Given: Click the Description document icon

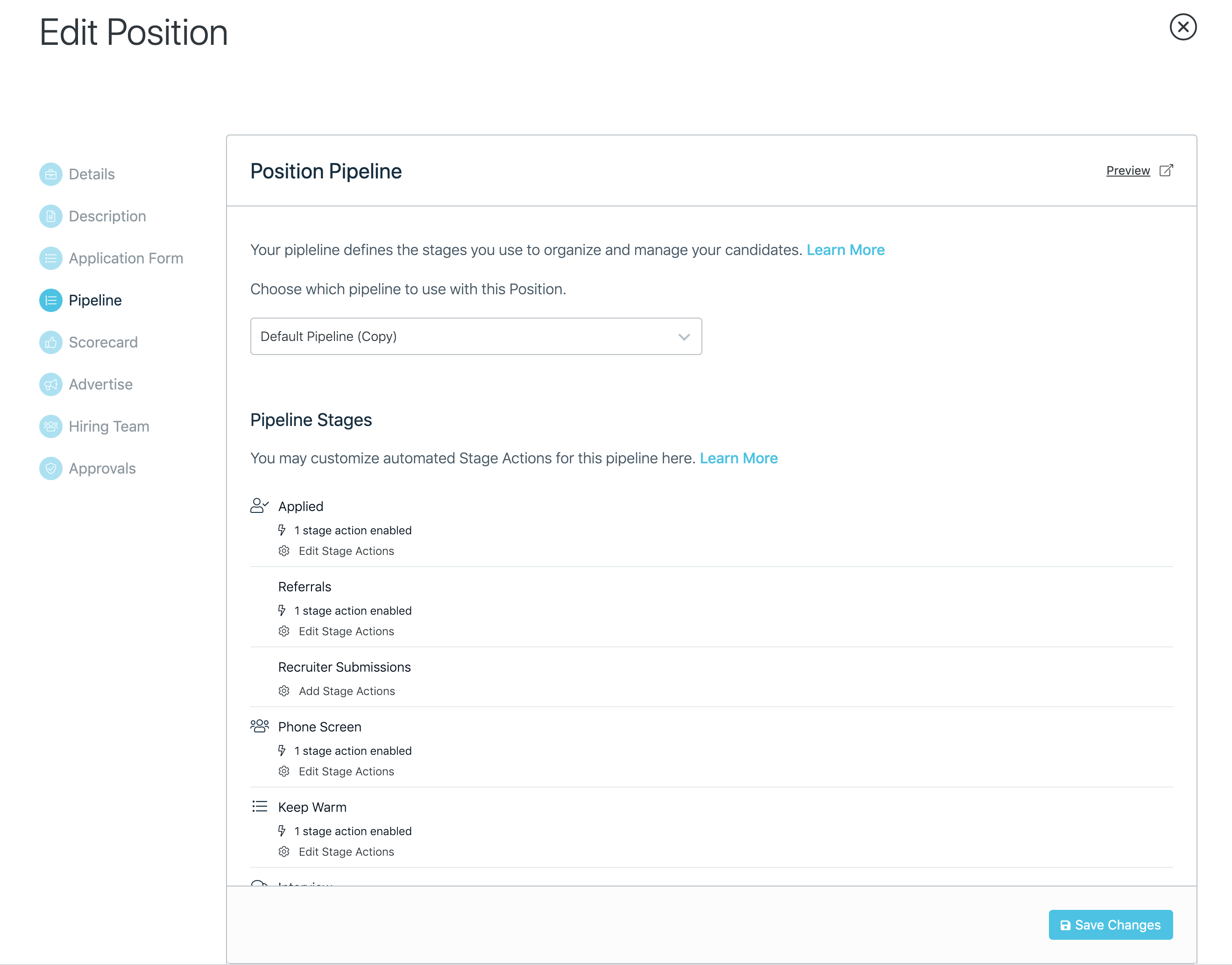Looking at the screenshot, I should click(51, 216).
